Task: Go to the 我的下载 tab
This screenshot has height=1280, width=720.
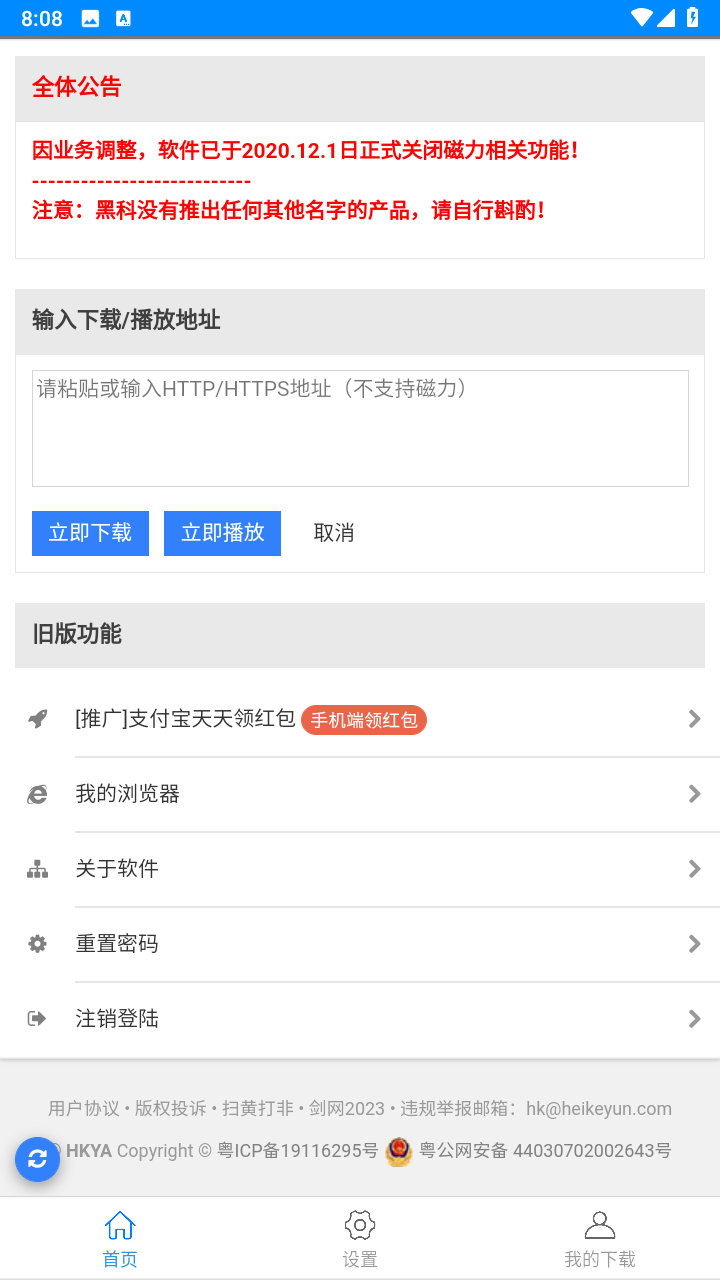Action: (x=600, y=1238)
